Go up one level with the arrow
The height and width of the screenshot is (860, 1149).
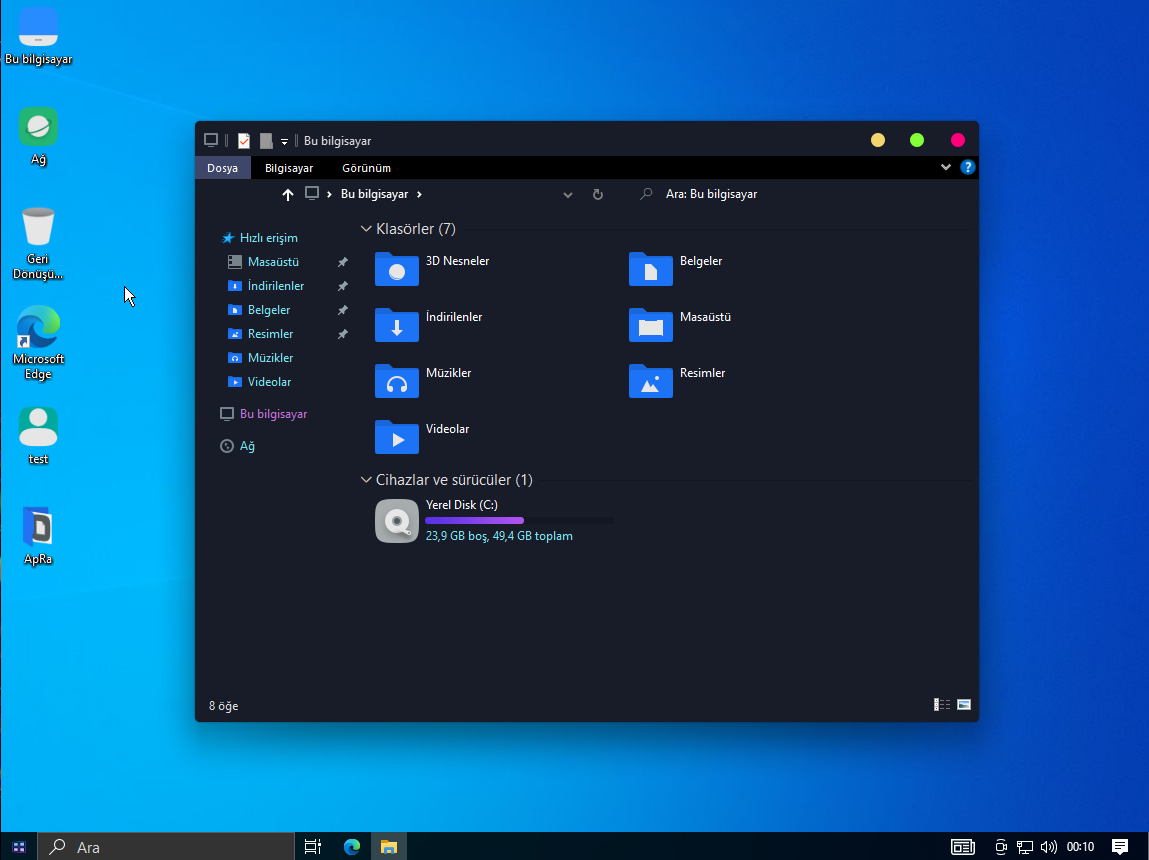287,194
